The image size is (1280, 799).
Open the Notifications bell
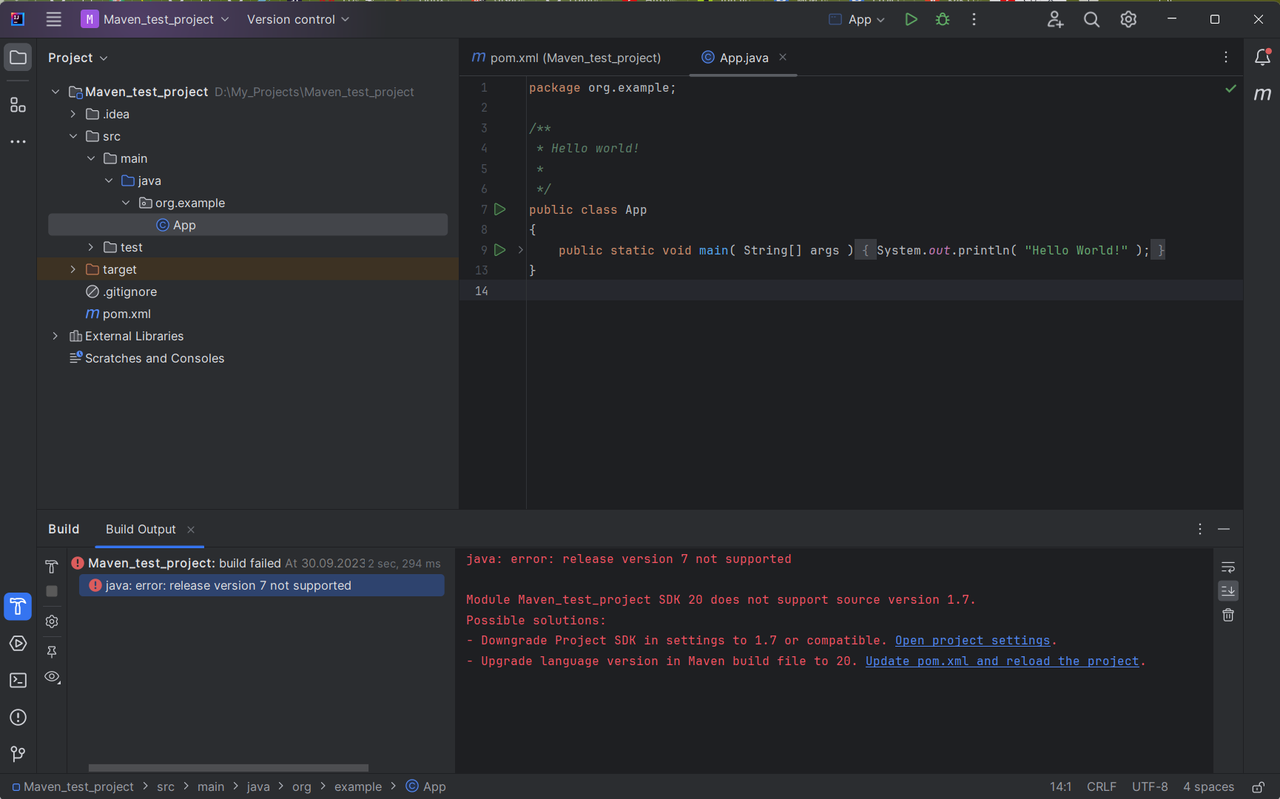(1262, 57)
